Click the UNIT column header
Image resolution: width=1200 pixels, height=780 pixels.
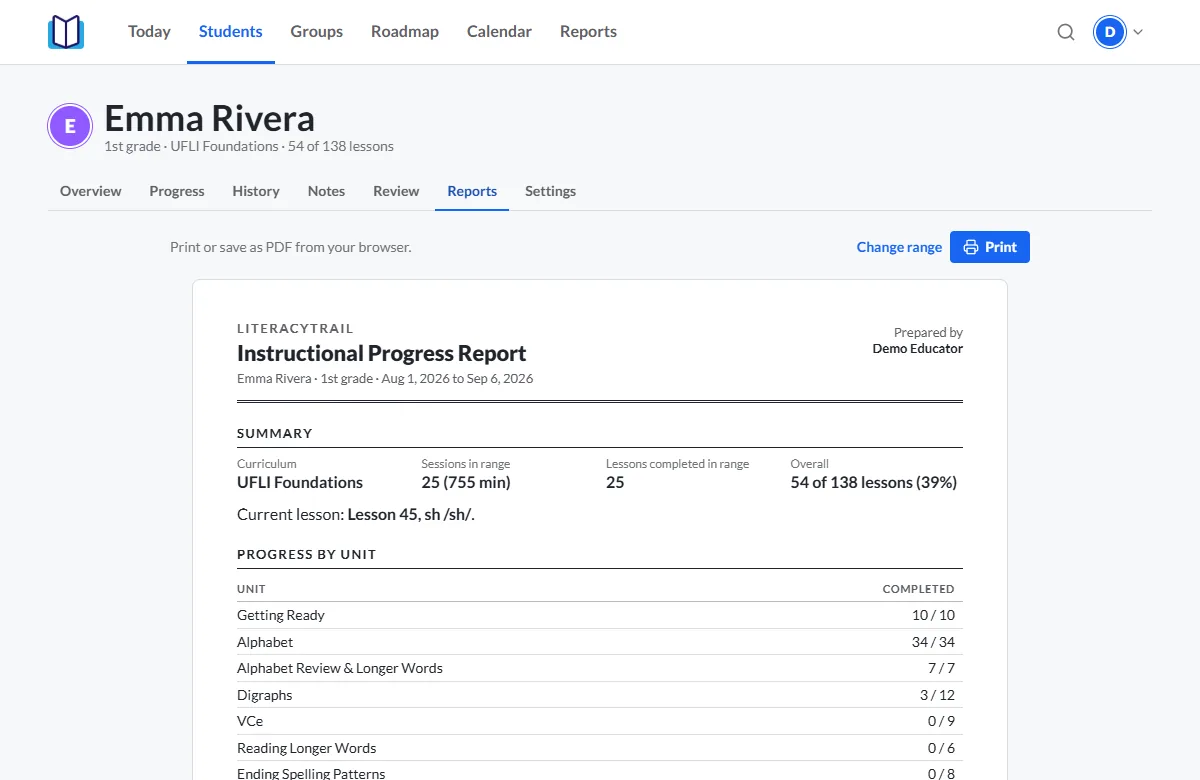251,589
